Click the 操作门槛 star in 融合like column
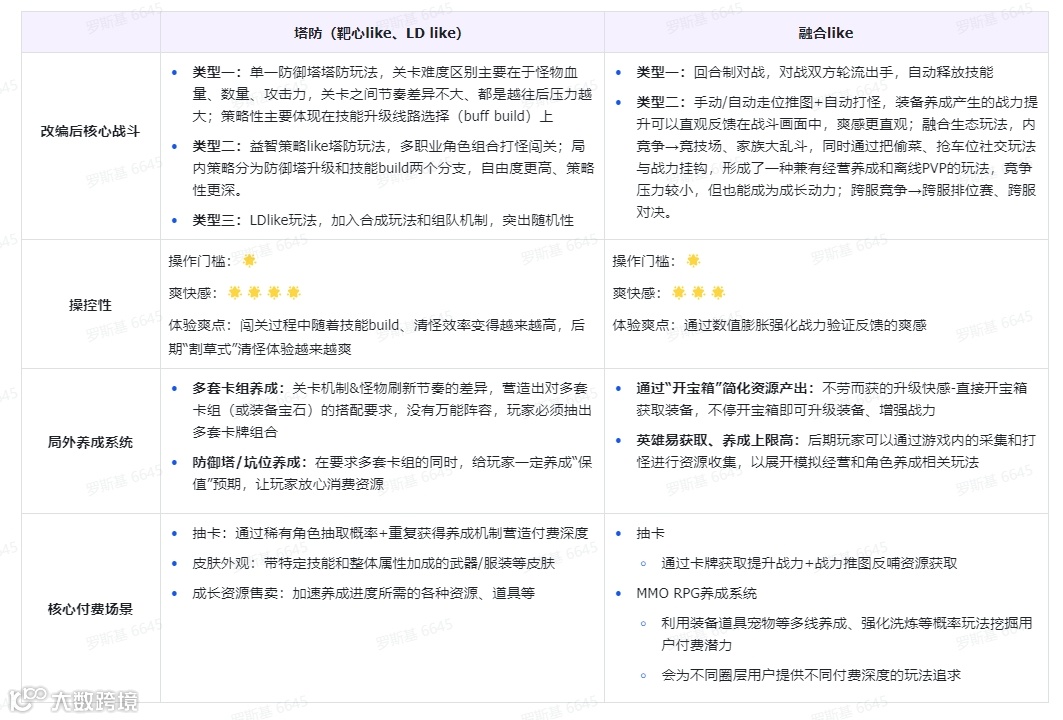Viewport: 1063px width, 720px height. tap(693, 260)
